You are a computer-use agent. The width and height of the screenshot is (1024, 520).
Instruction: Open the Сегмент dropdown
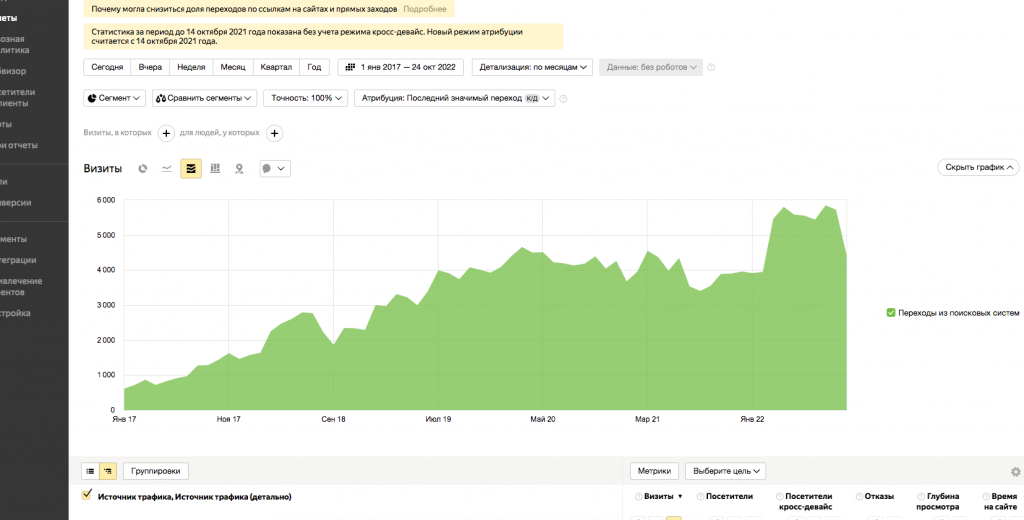click(x=114, y=99)
